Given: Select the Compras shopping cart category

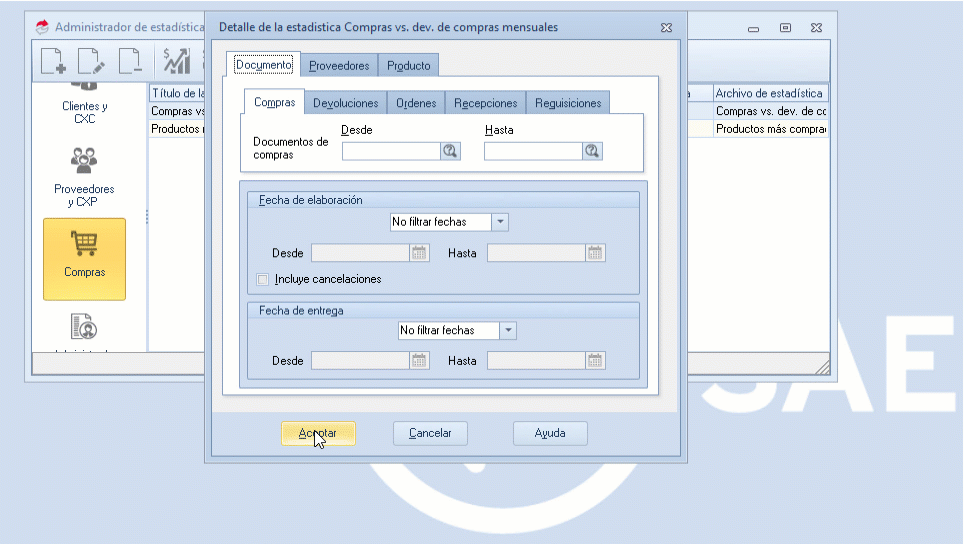Looking at the screenshot, I should [84, 257].
